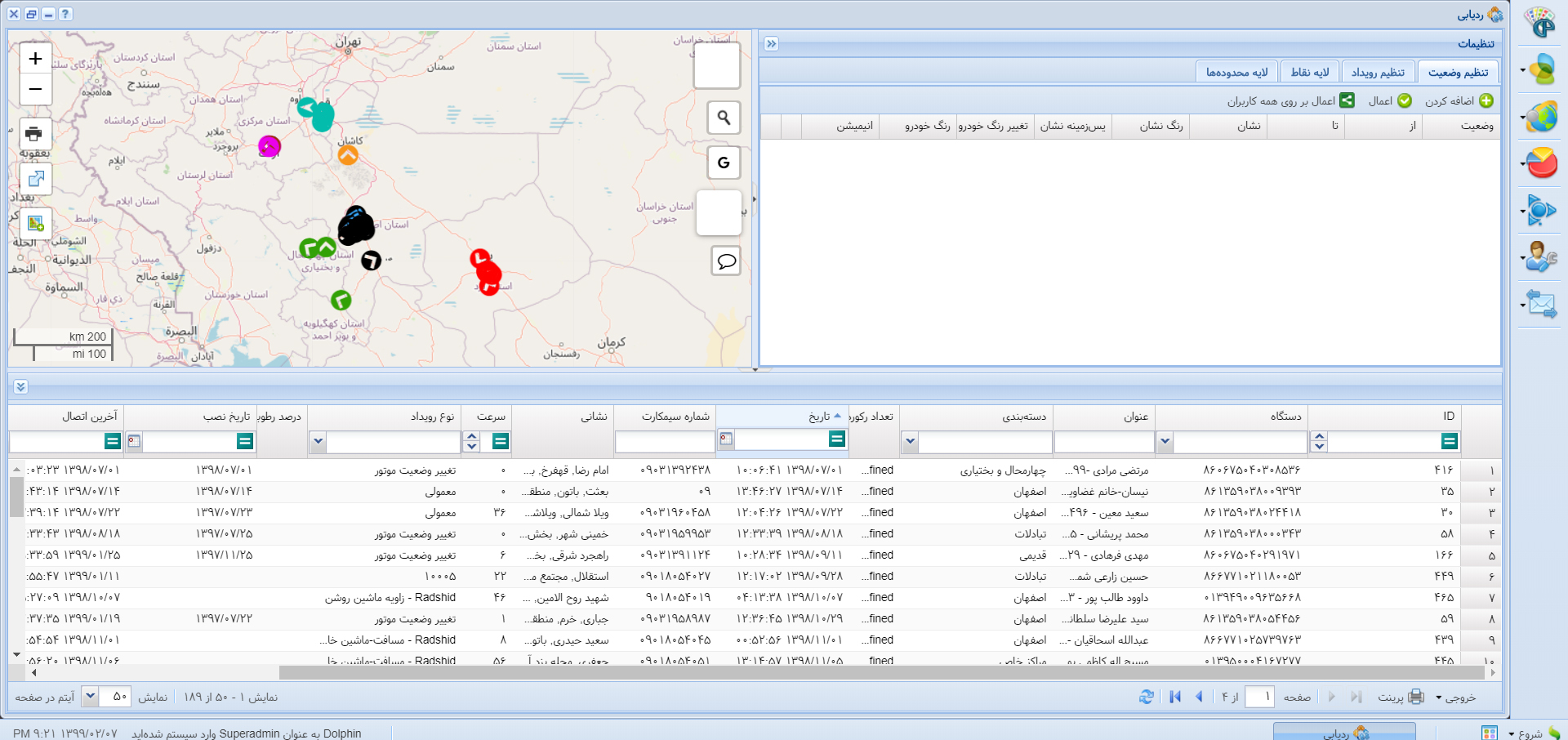Open calendar picker for install date filter
The height and width of the screenshot is (740, 1568).
click(x=134, y=442)
